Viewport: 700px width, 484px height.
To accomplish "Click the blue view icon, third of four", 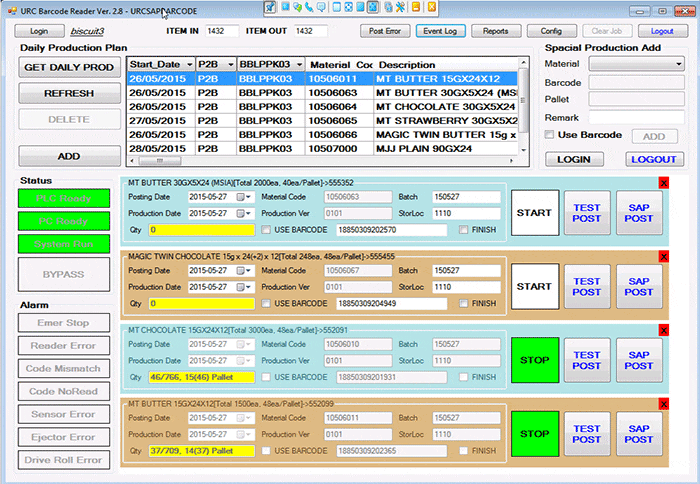I will (360, 7).
